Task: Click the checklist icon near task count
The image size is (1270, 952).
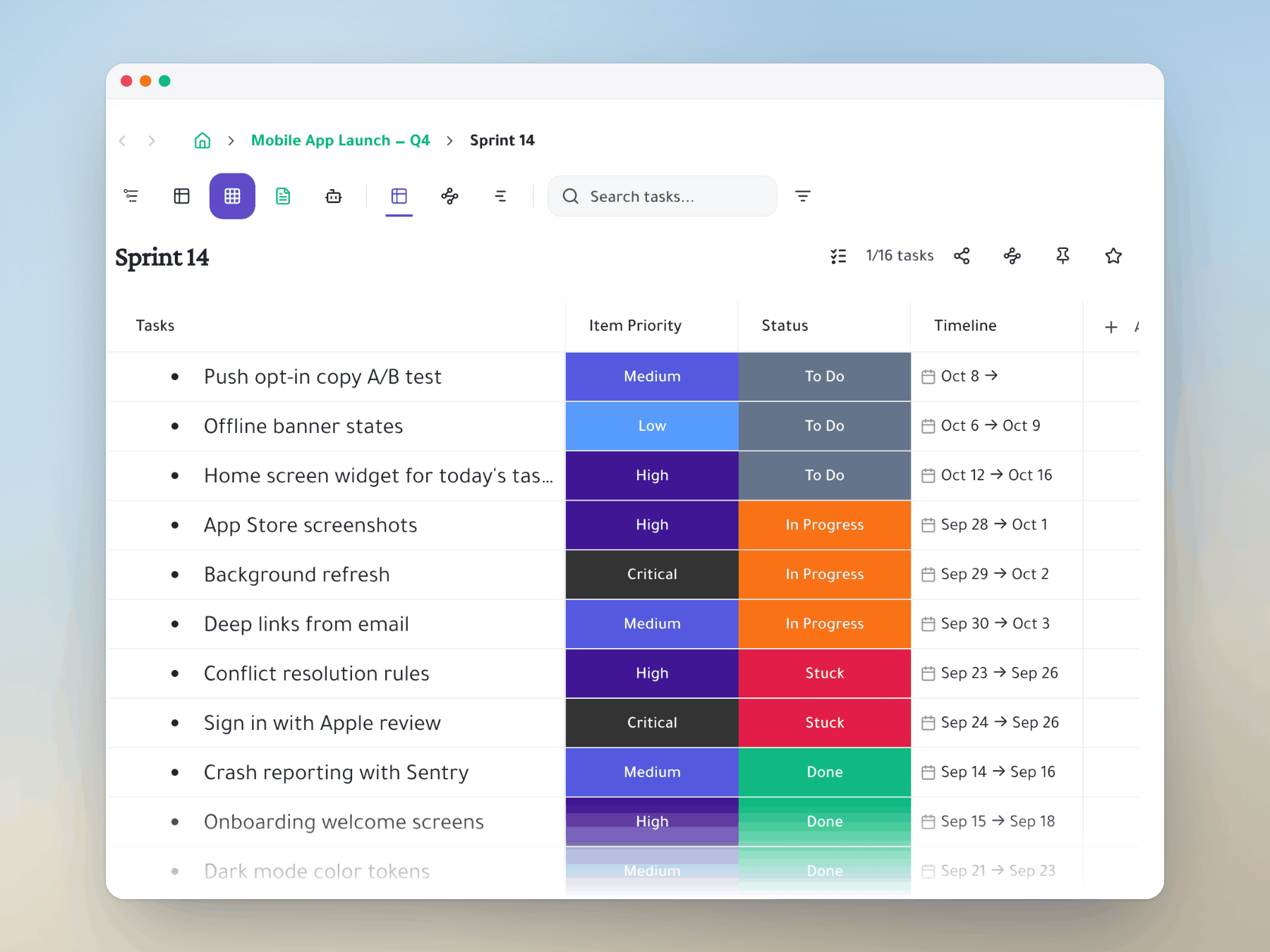Action: tap(838, 256)
